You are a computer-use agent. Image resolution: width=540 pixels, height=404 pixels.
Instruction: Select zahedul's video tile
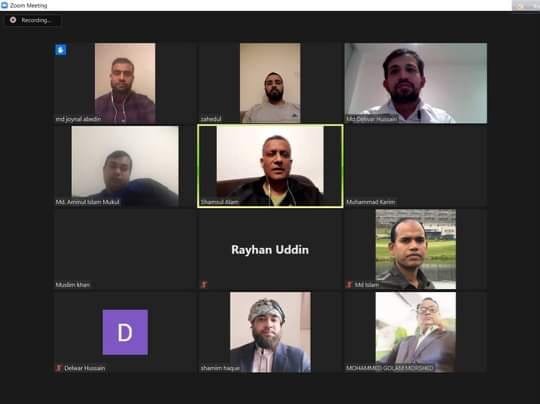coord(270,83)
